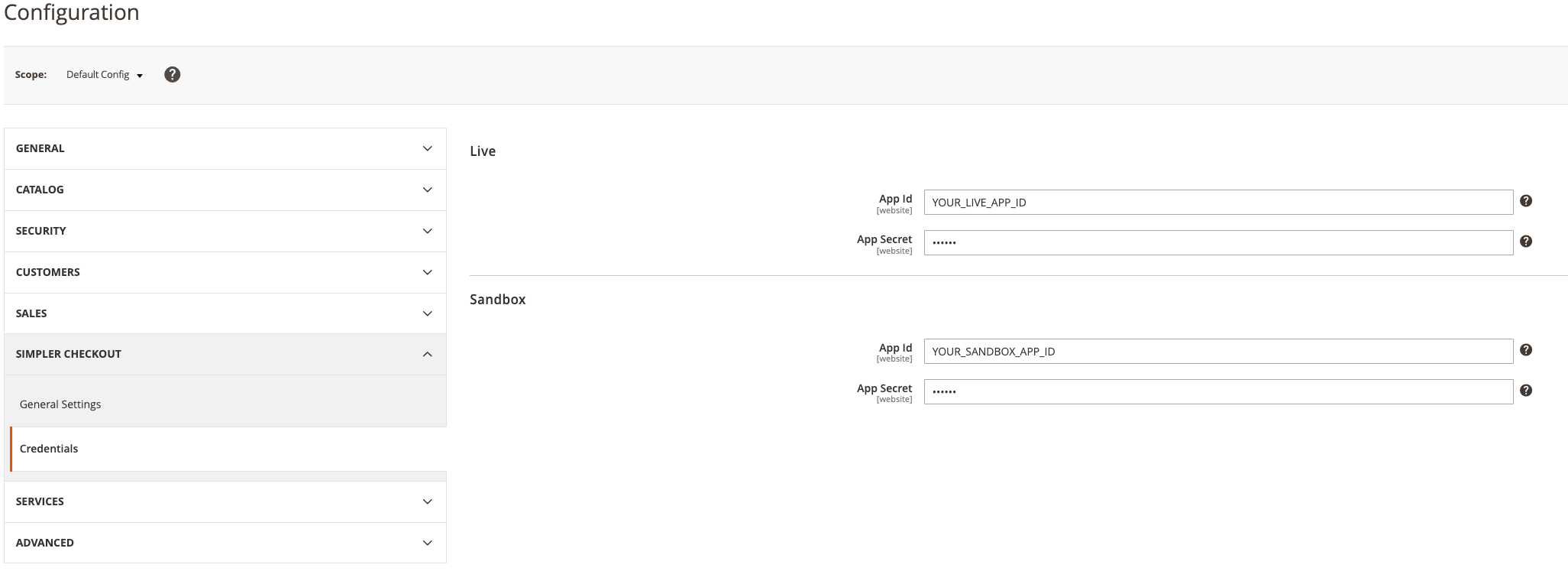This screenshot has width=1568, height=584.
Task: Select the Credentials settings tab
Action: (x=228, y=449)
